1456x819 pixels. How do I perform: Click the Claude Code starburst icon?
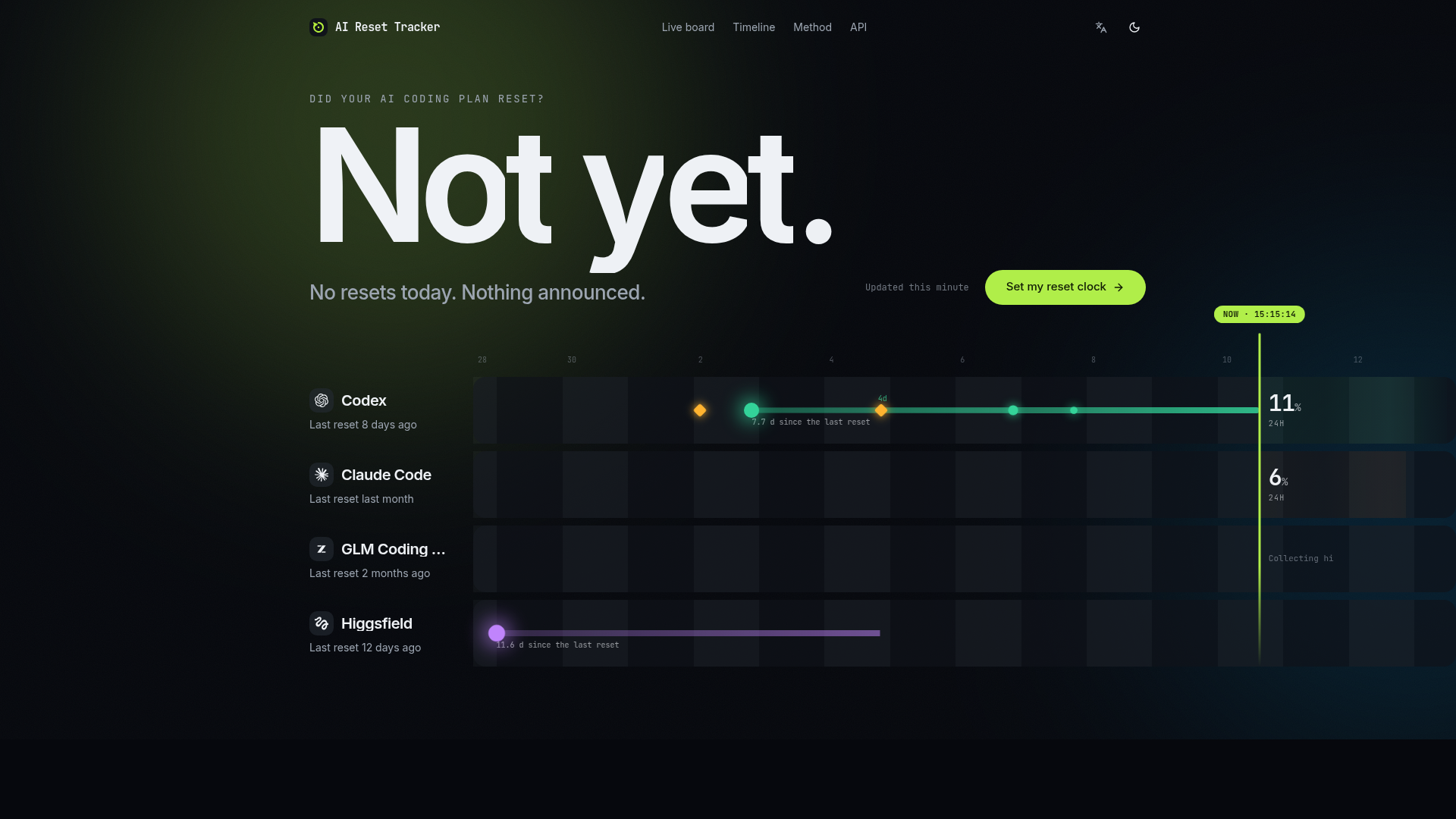tap(322, 475)
